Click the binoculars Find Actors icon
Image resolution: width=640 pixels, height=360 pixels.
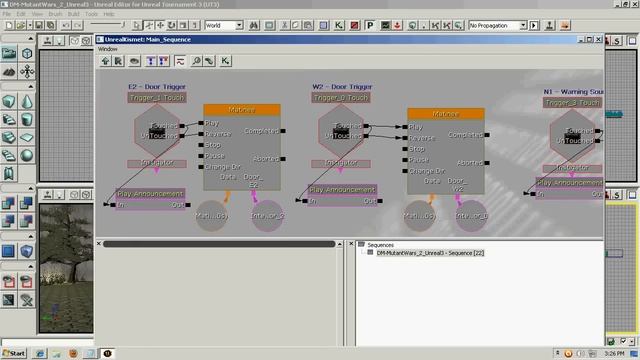[x=254, y=25]
